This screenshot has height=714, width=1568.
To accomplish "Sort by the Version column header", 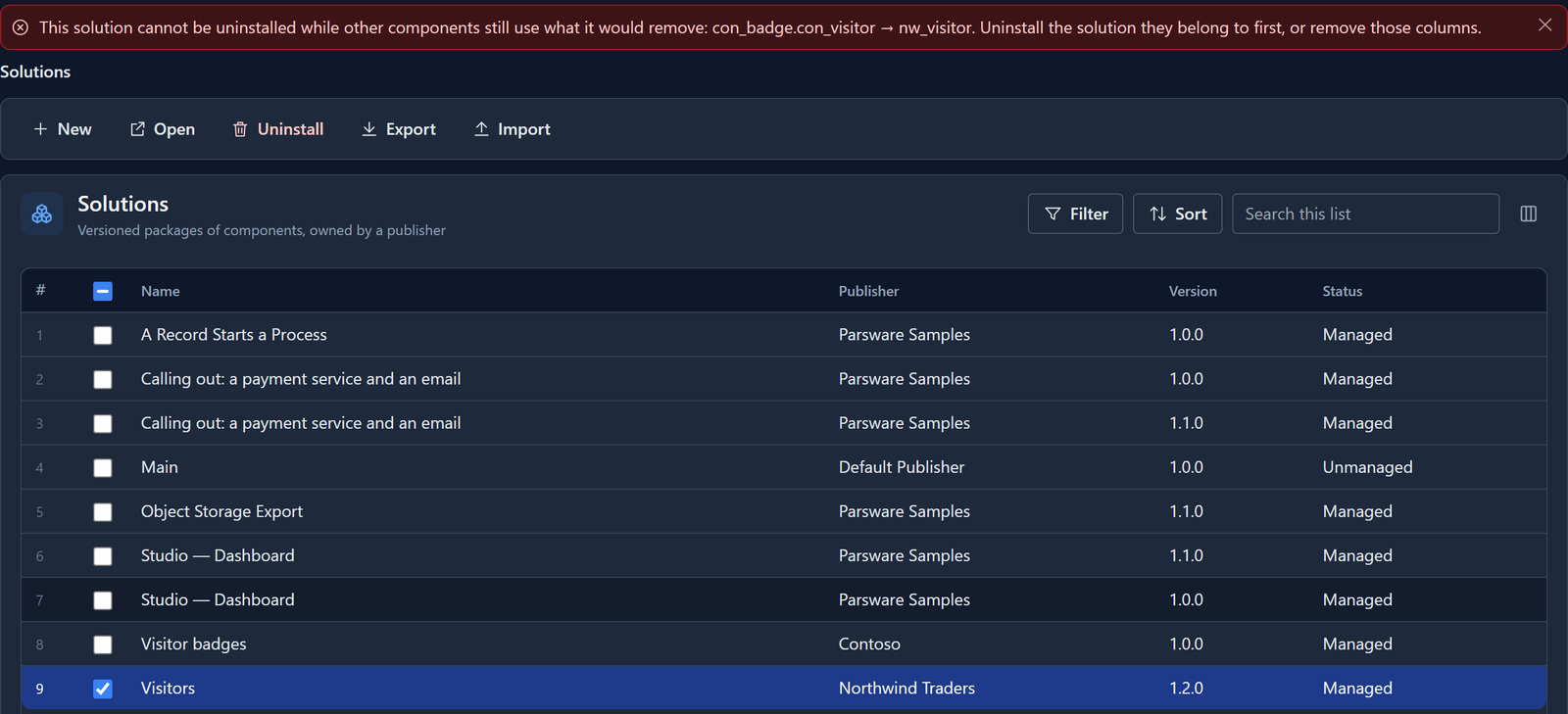I will point(1193,291).
